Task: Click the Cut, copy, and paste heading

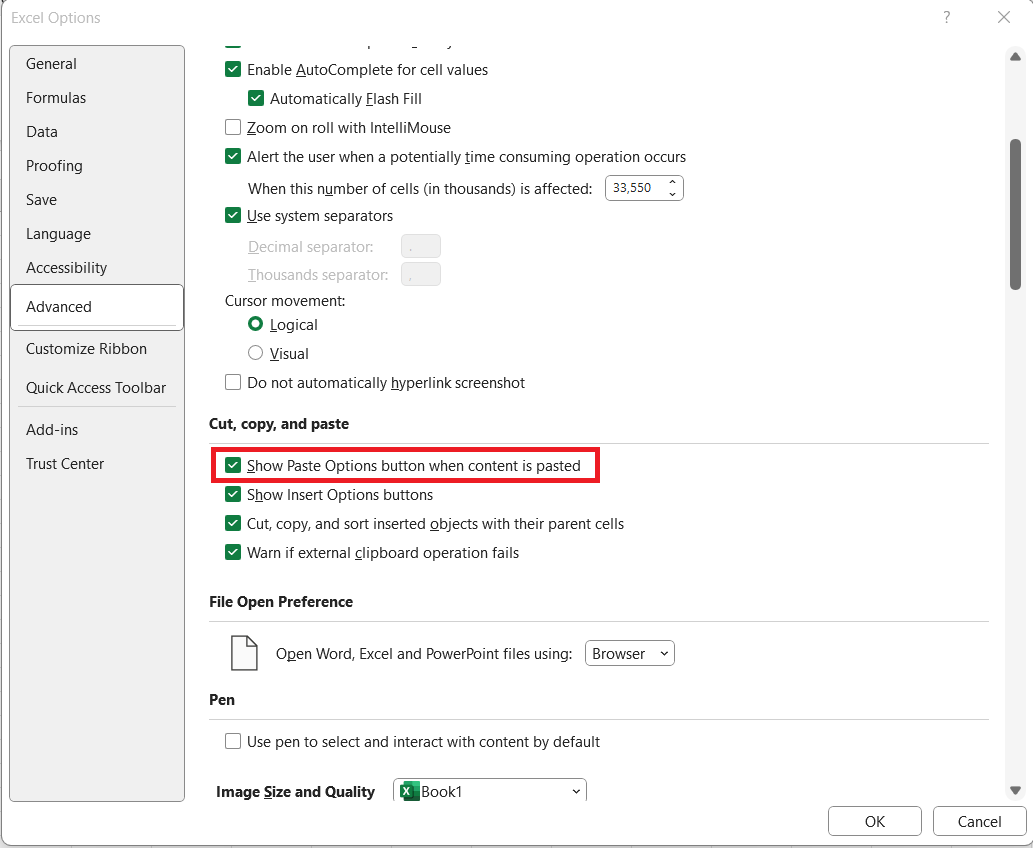Action: pyautogui.click(x=279, y=424)
